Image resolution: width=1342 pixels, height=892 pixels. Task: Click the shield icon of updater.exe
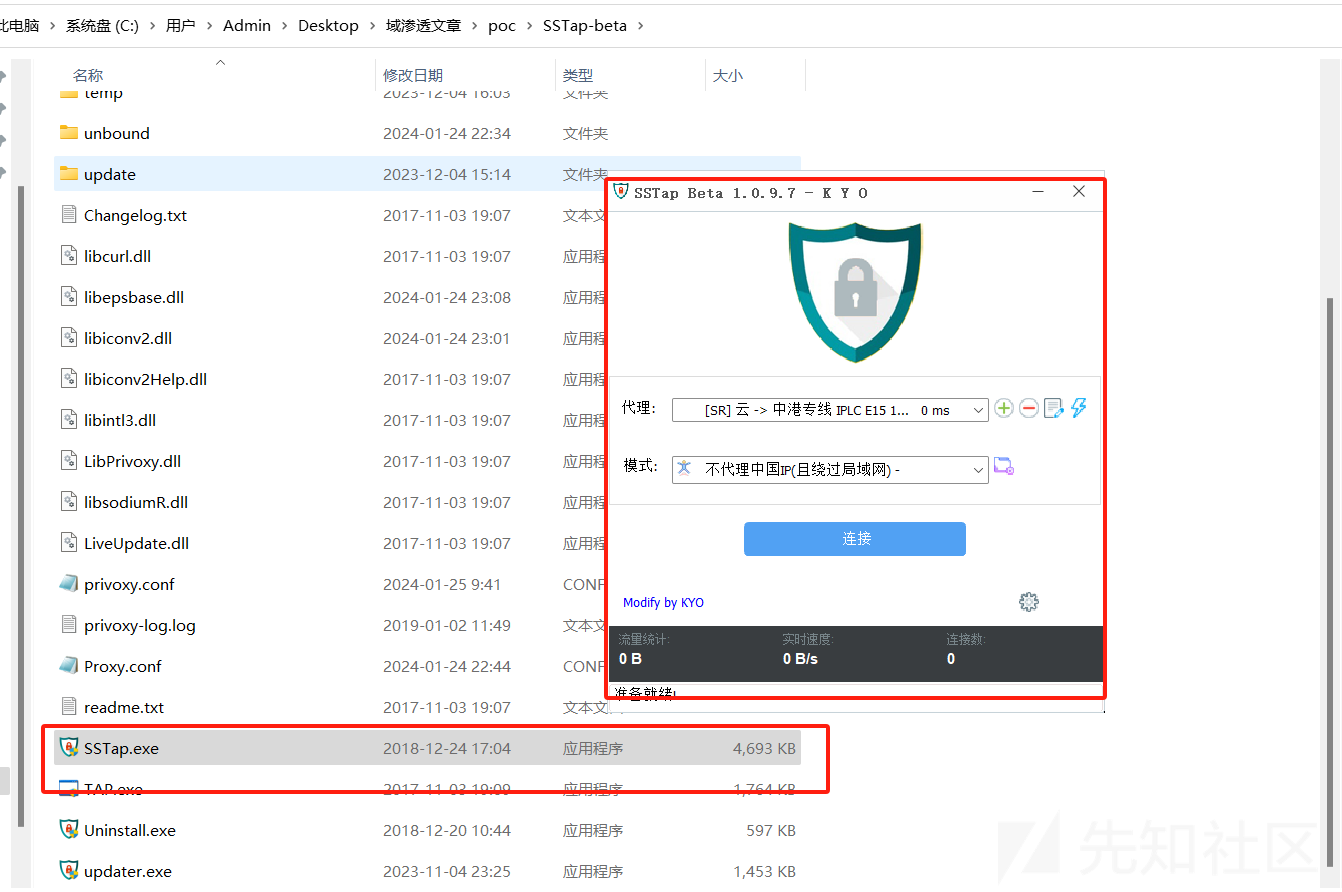click(69, 871)
